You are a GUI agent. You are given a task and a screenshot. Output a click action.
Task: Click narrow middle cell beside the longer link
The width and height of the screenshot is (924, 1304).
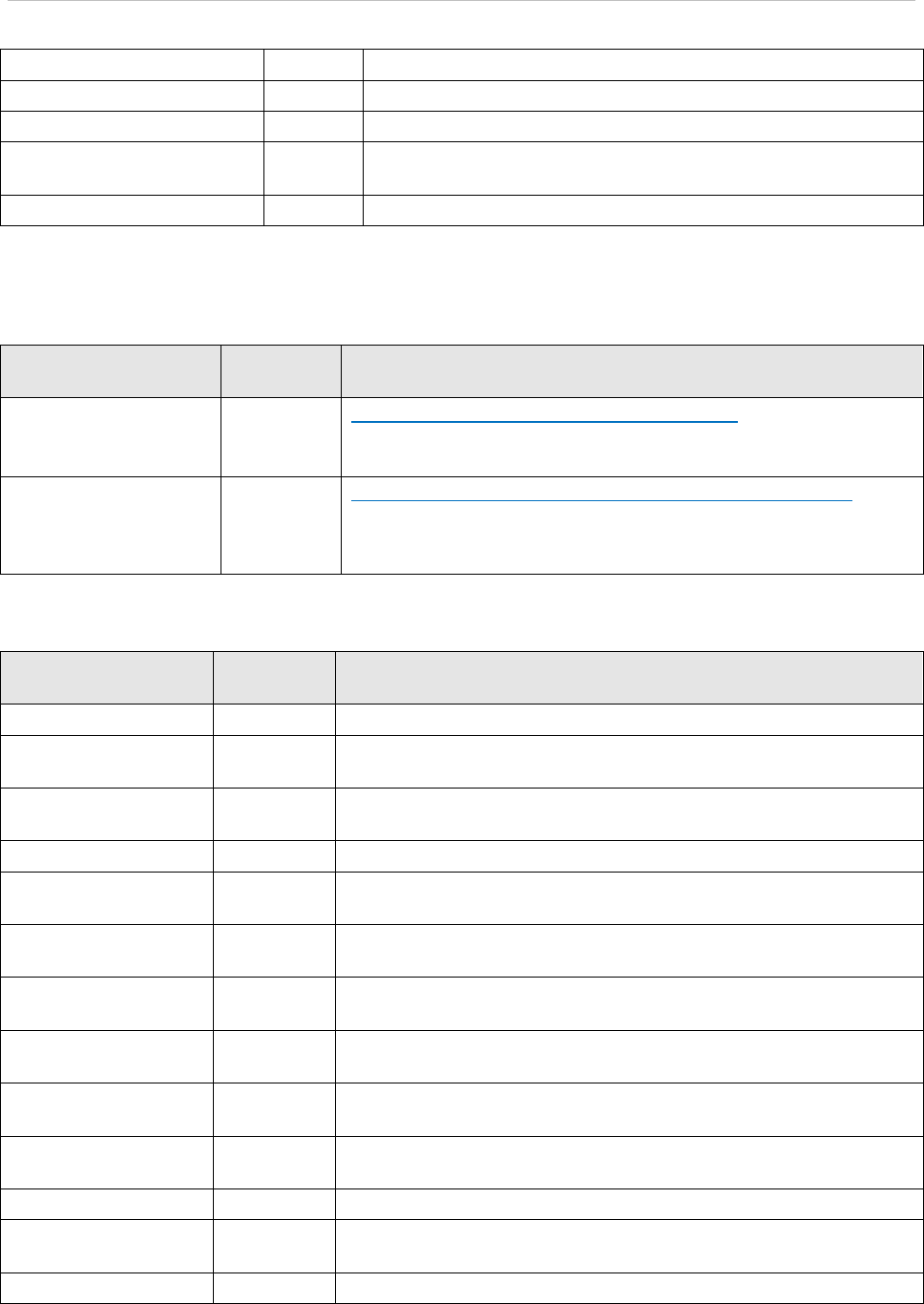(281, 524)
